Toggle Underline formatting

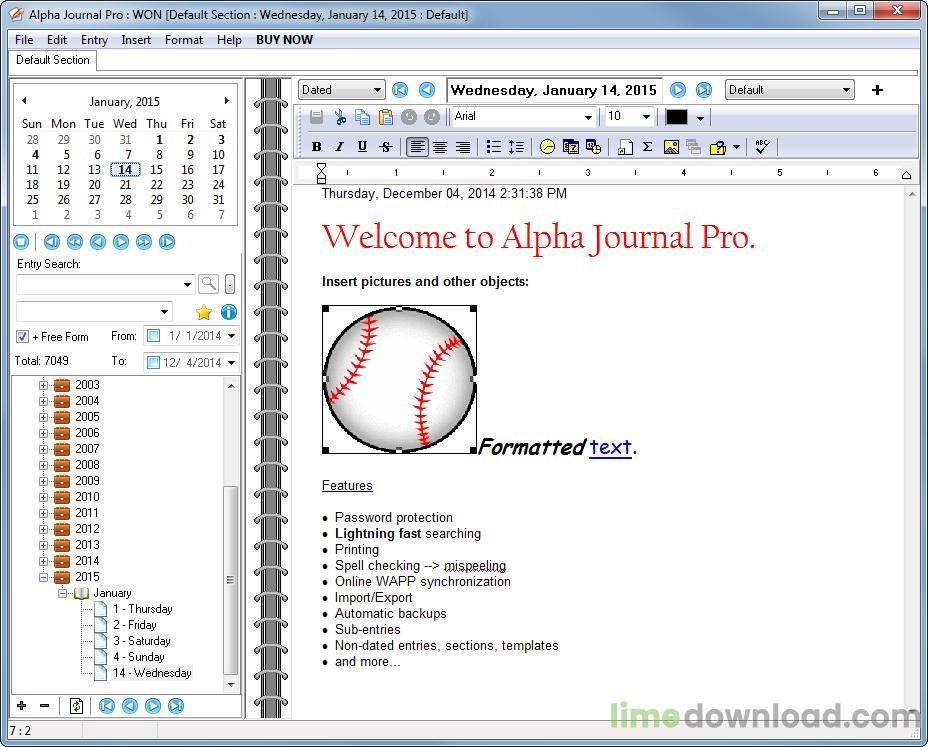coord(362,147)
